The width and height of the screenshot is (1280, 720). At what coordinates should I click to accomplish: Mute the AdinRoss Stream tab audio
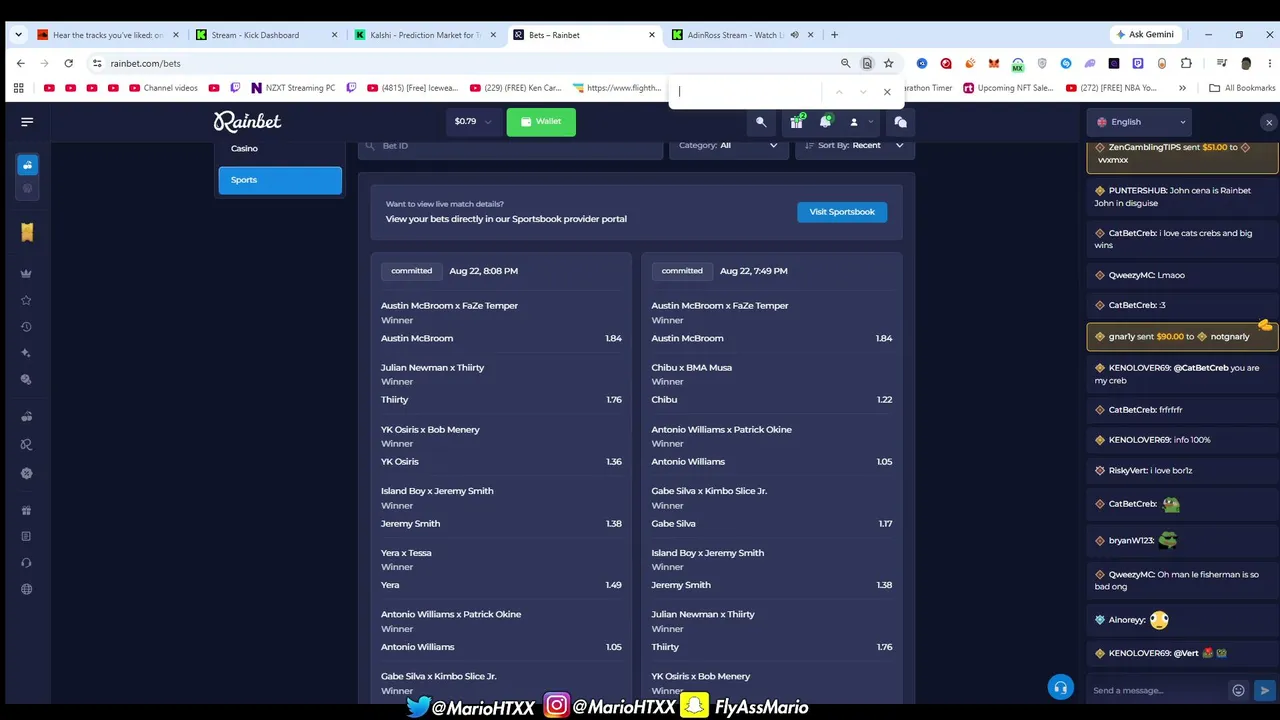click(795, 35)
